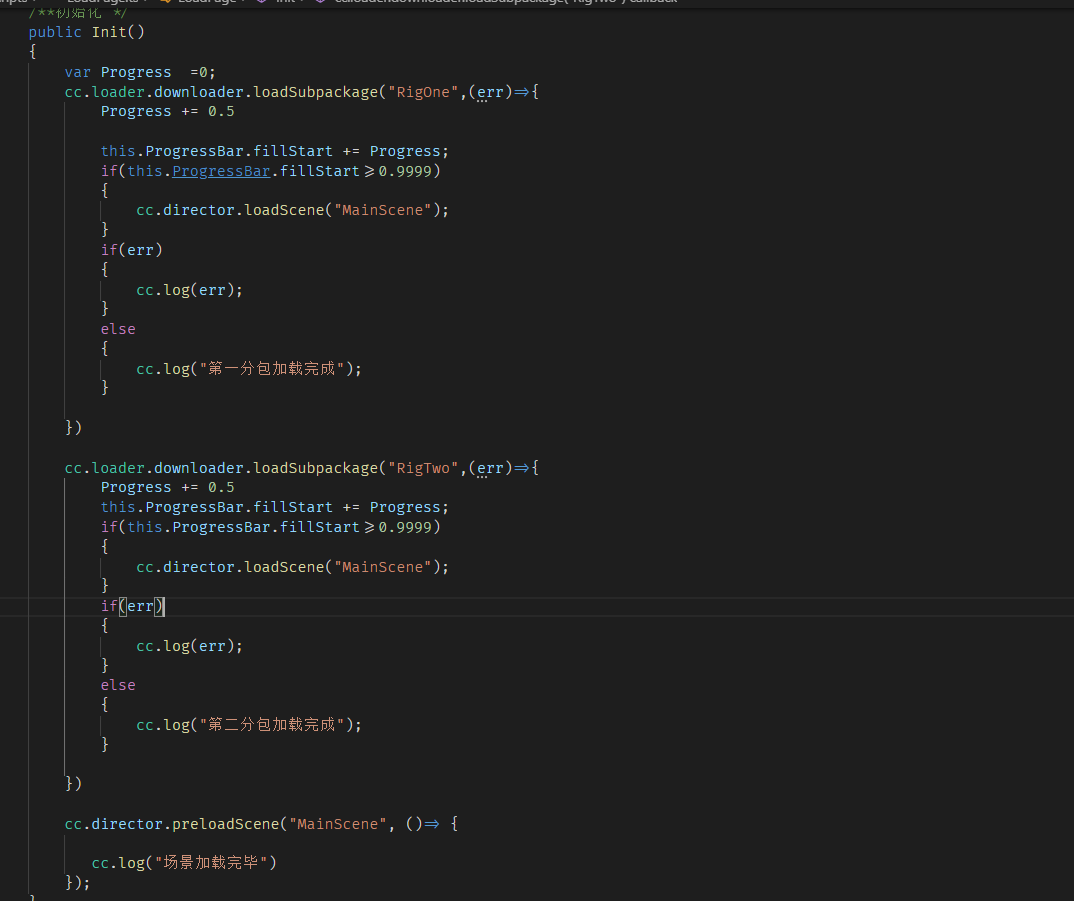
Task: Click the Init method name
Action: (x=109, y=32)
